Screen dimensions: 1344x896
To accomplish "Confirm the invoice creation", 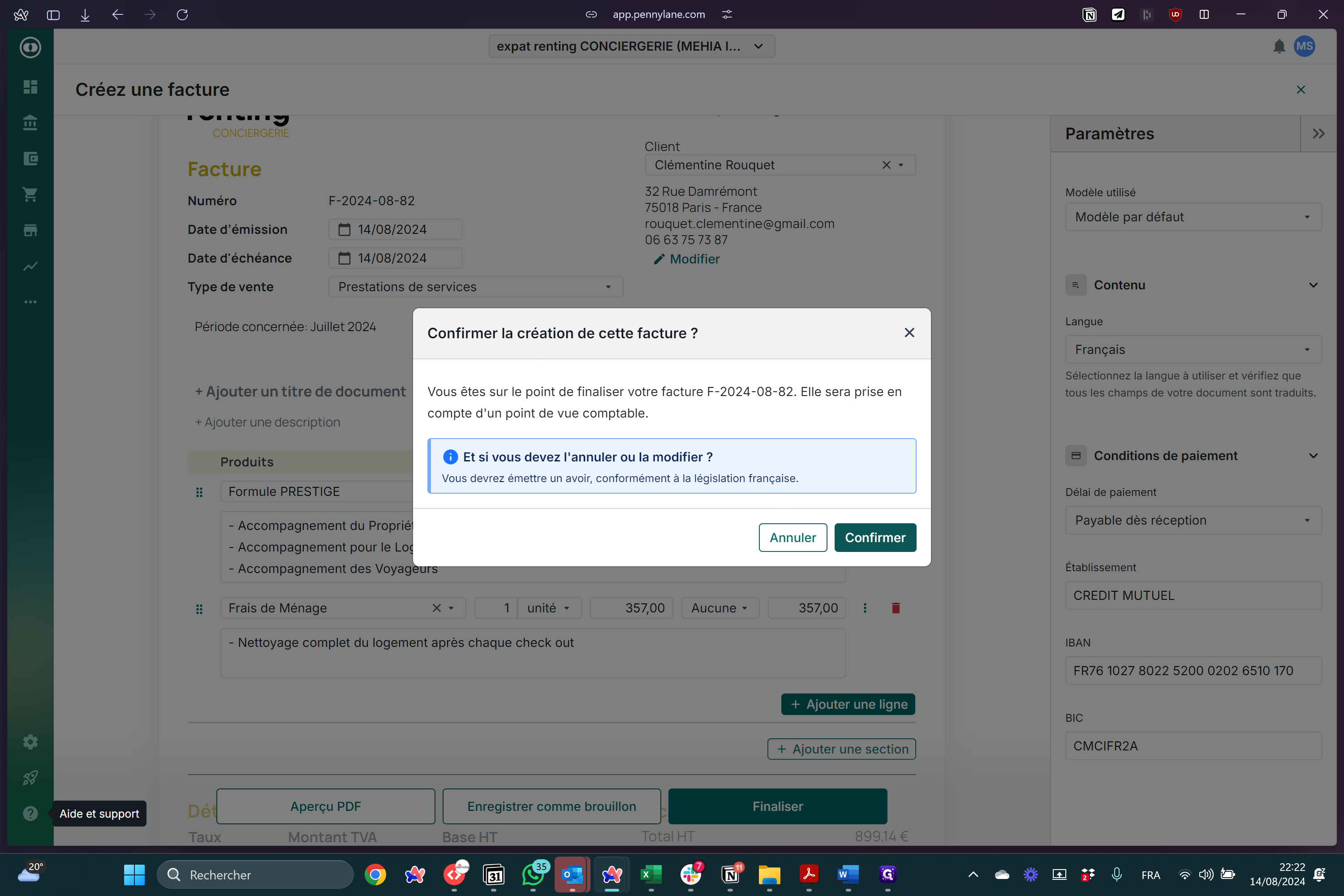I will (875, 537).
